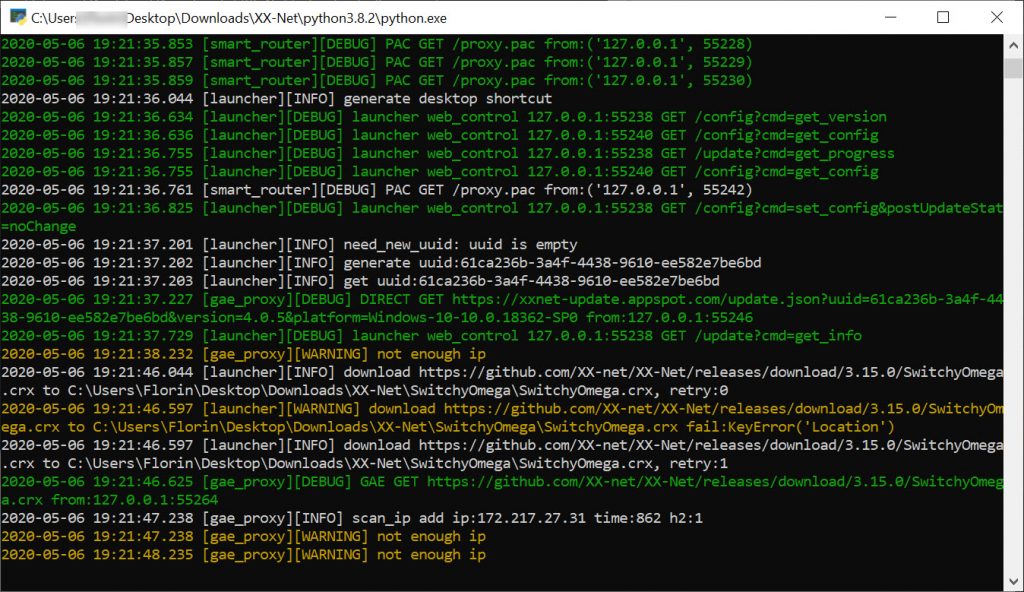Click the window title path python.exe

[239, 18]
